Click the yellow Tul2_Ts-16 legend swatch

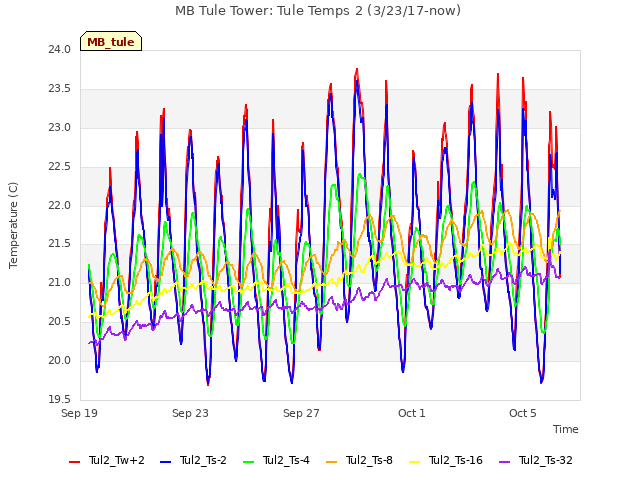coord(415,462)
